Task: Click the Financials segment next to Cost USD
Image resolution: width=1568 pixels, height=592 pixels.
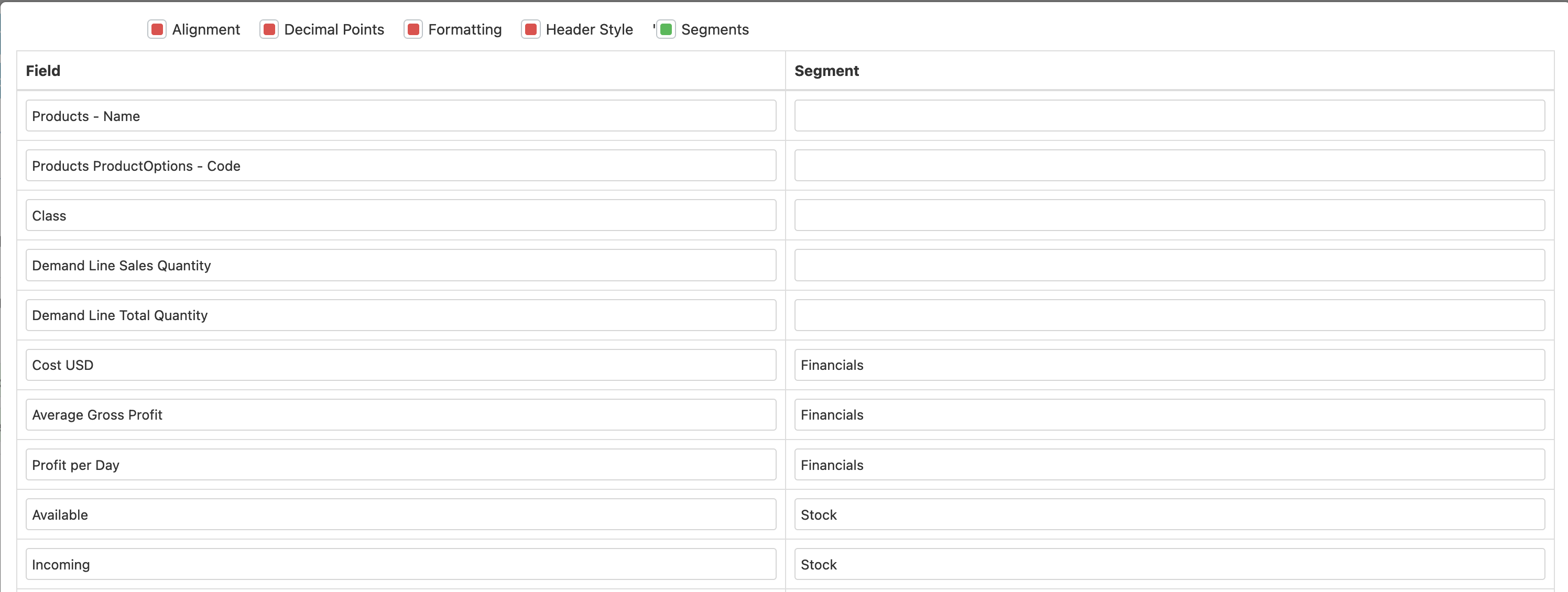Action: click(1169, 365)
